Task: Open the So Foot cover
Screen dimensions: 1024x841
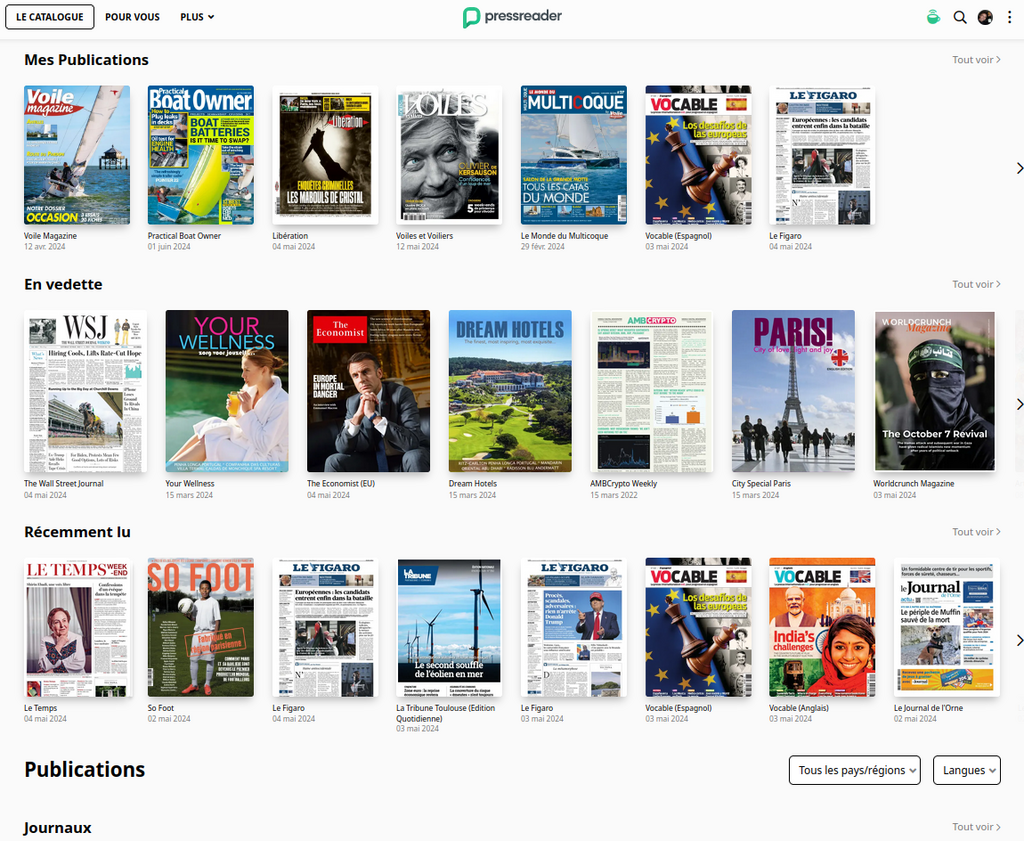Action: [x=200, y=627]
